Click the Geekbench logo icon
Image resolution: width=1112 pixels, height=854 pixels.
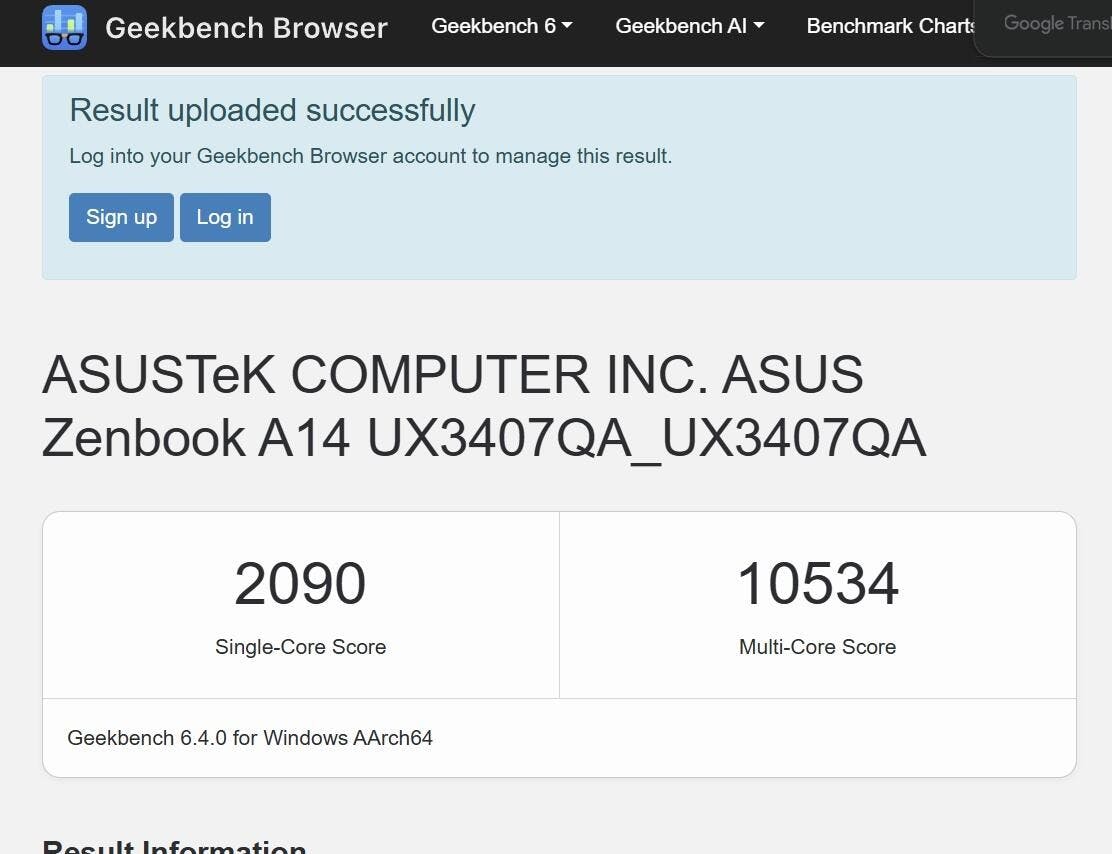(65, 28)
